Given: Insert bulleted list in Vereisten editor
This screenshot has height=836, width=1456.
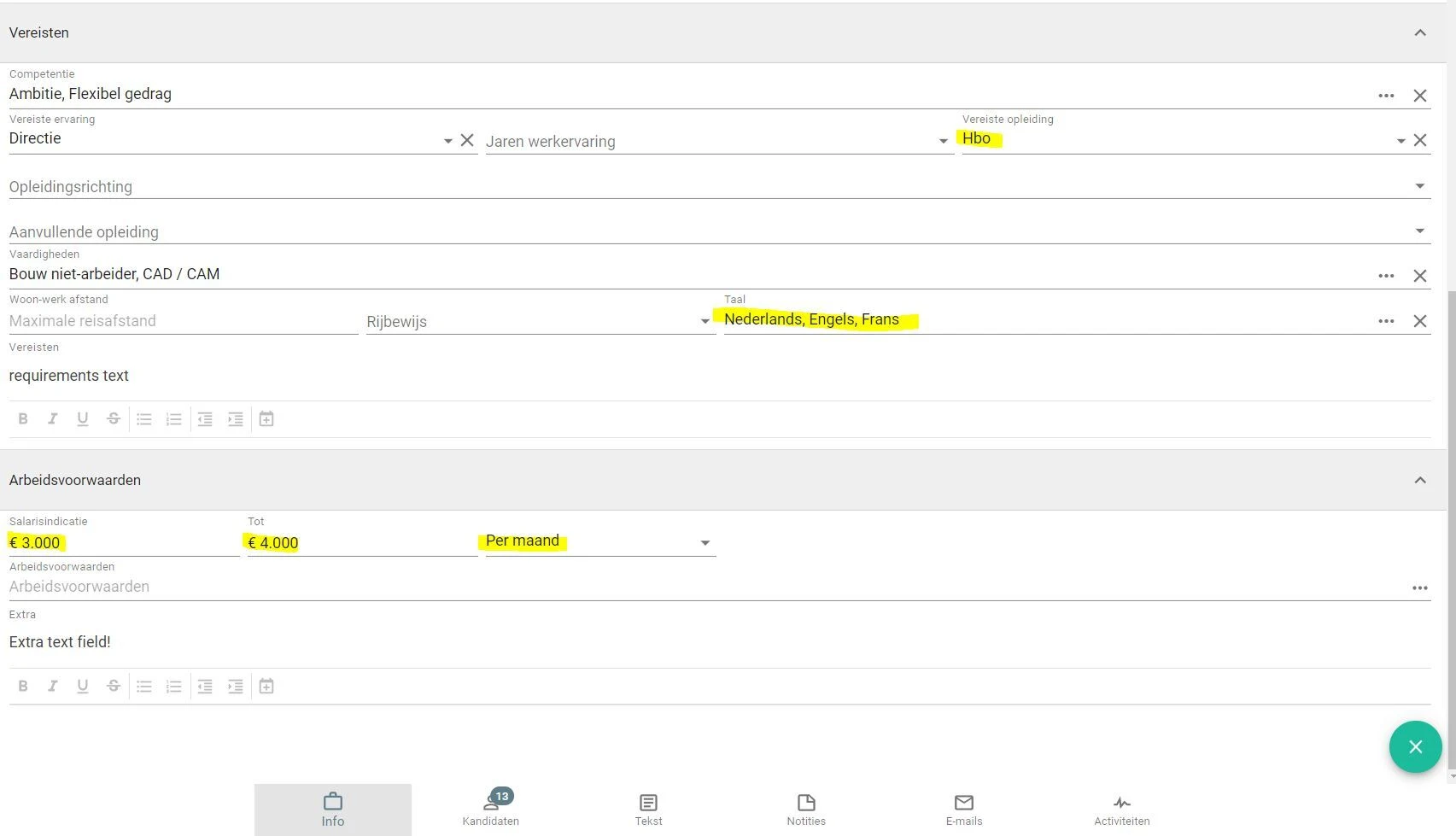Looking at the screenshot, I should [x=144, y=418].
